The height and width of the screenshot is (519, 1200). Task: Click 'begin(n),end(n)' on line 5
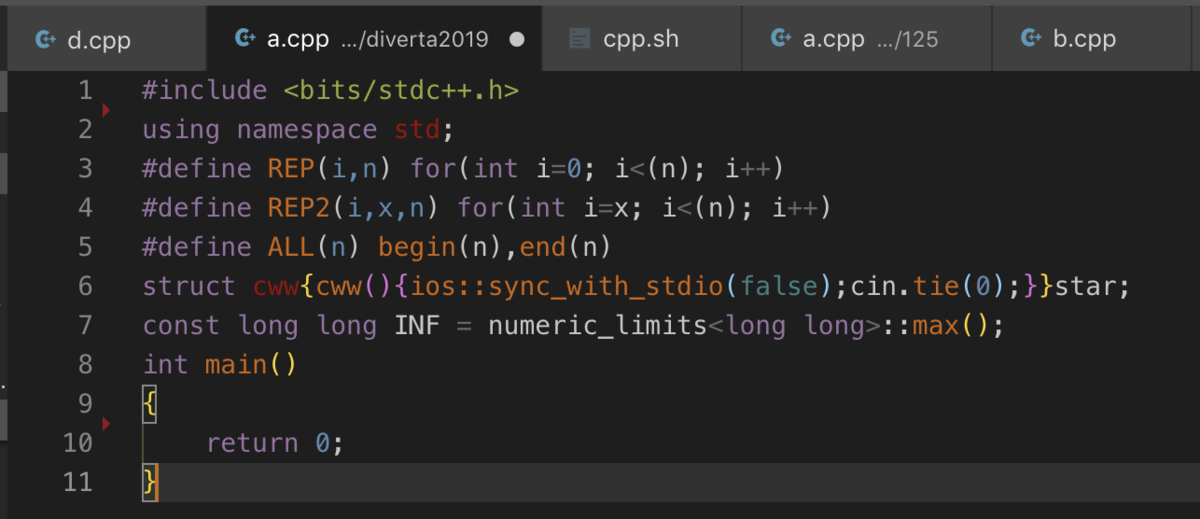[495, 247]
